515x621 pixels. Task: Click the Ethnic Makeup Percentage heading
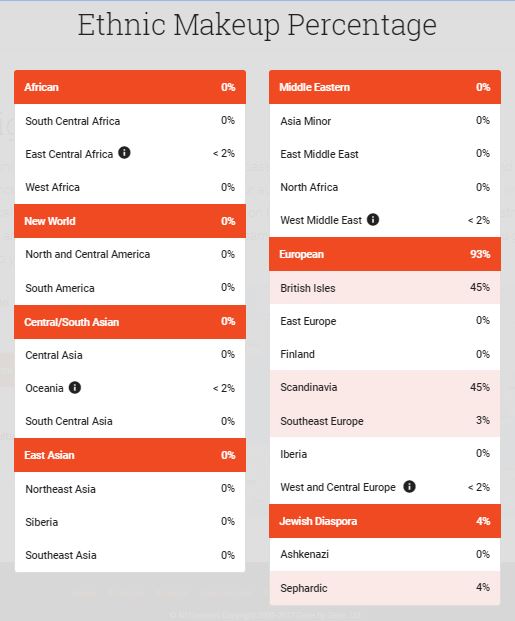257,25
